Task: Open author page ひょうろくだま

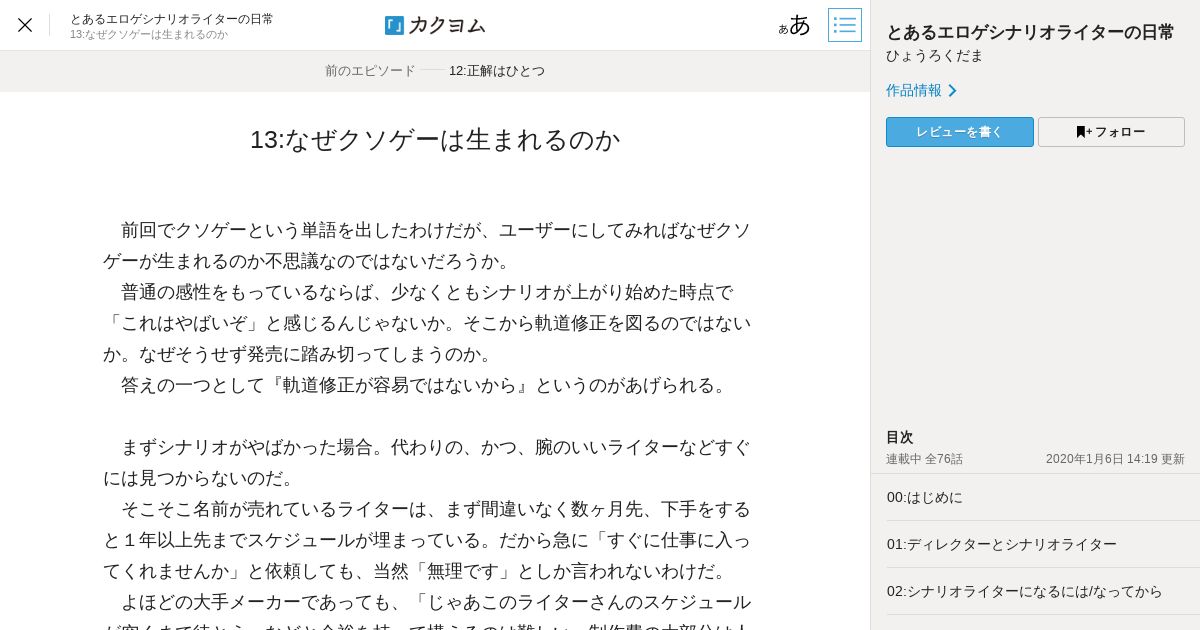Action: (x=935, y=56)
